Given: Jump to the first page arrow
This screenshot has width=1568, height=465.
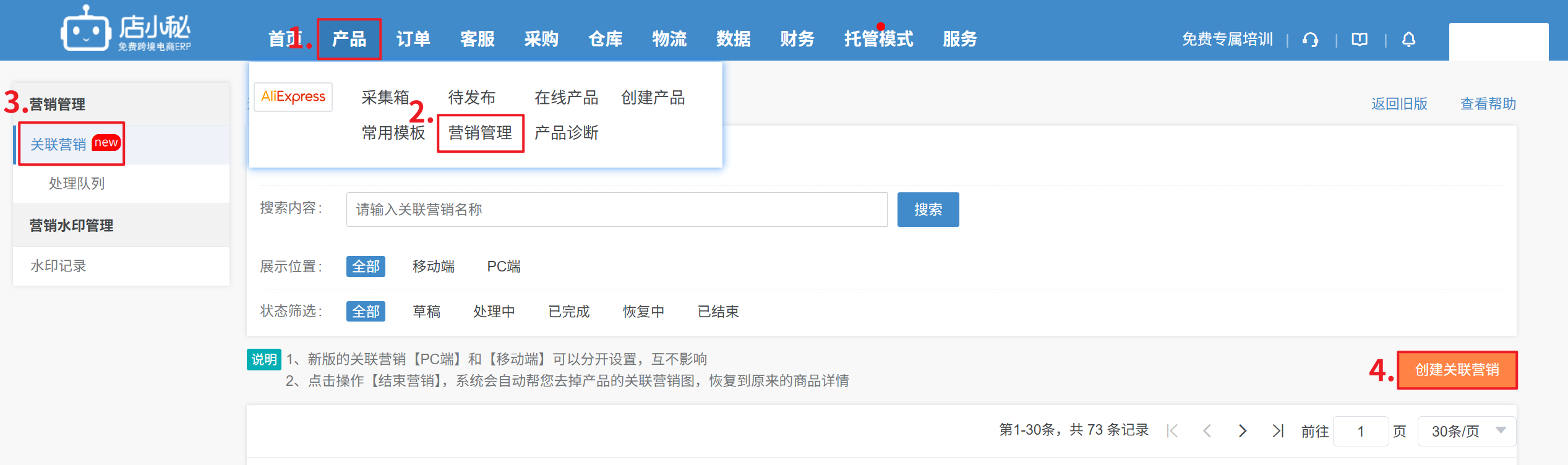Looking at the screenshot, I should pos(1172,431).
